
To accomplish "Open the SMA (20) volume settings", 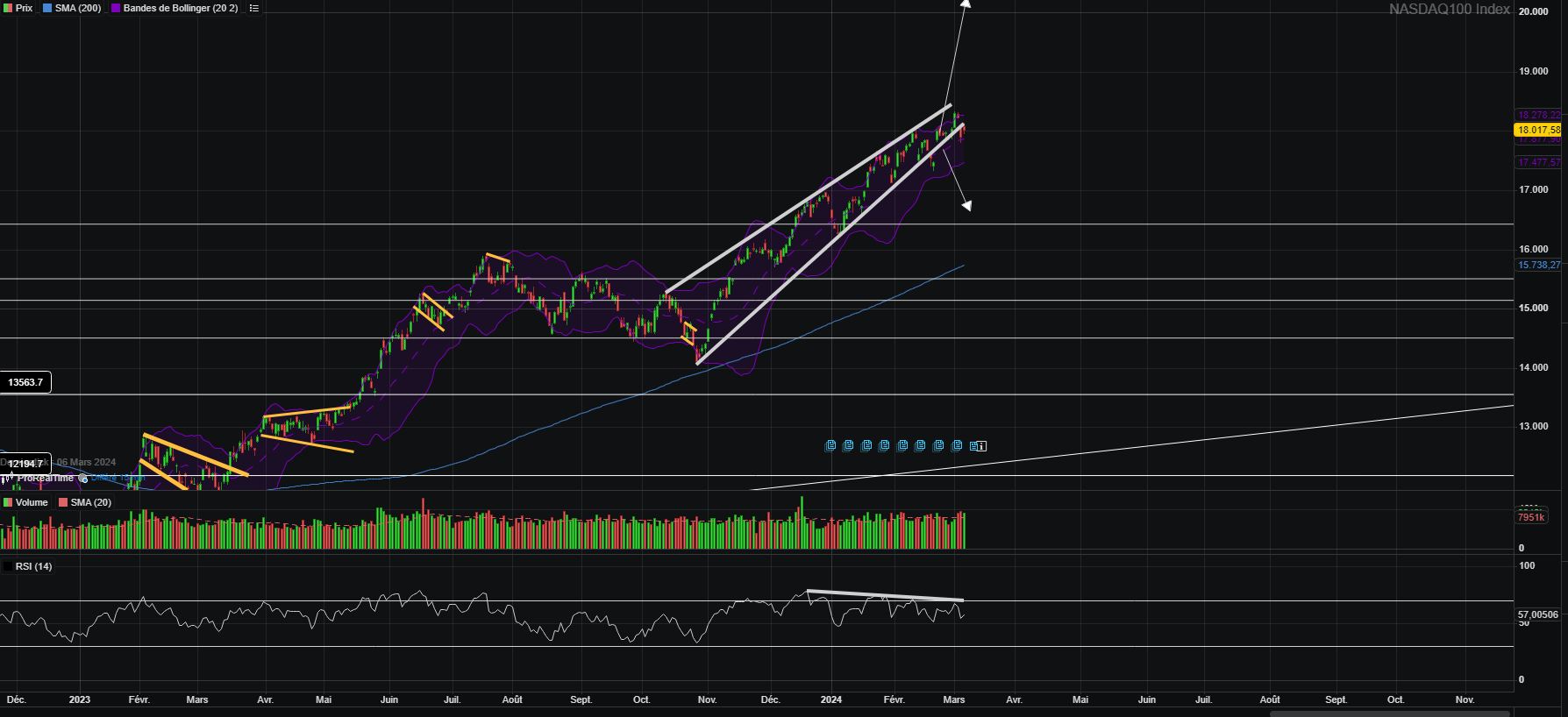I will click(x=90, y=502).
